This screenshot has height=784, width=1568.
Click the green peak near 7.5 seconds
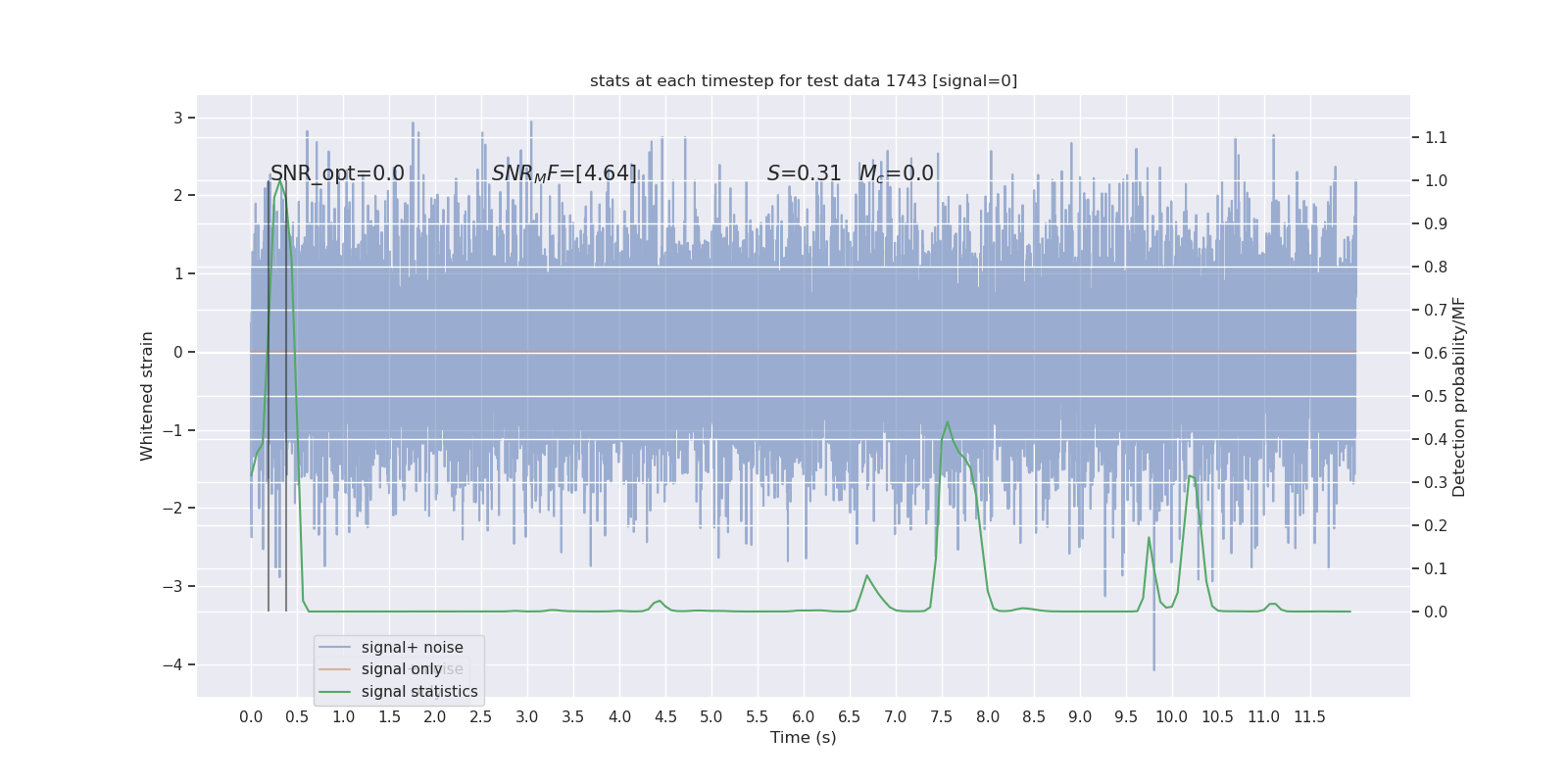[x=947, y=422]
